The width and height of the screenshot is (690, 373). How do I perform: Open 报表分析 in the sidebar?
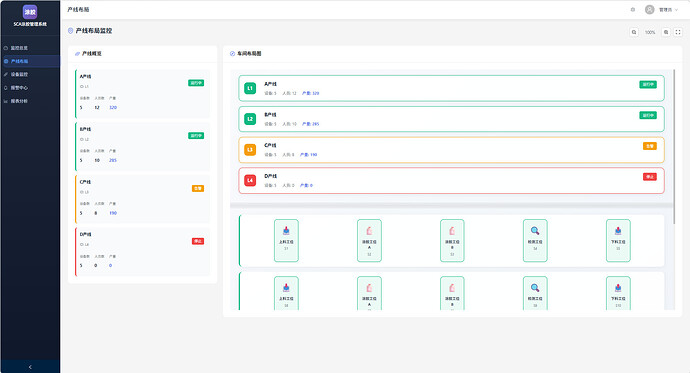(x=30, y=101)
